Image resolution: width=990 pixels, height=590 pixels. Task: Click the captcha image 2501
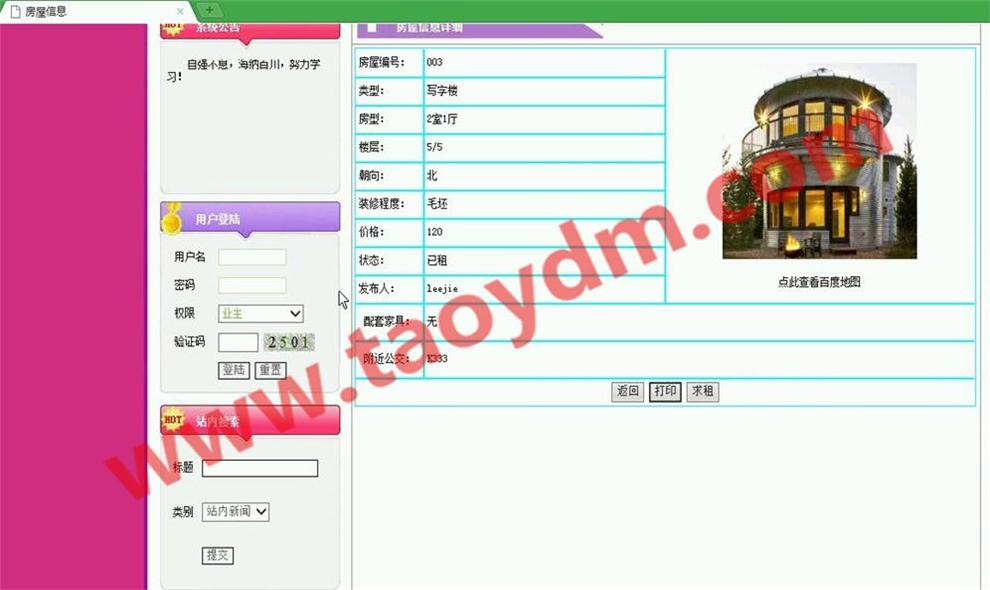[x=289, y=342]
